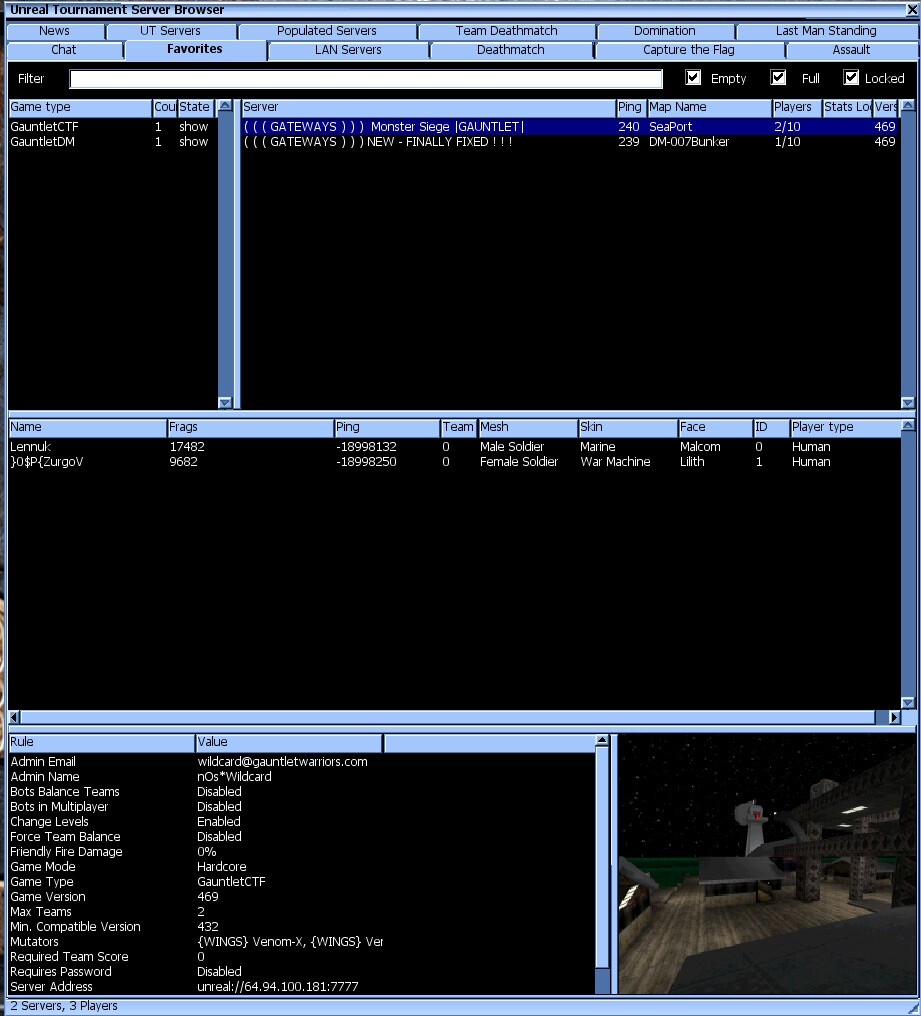Click the DM-007Bunker map name cell
This screenshot has width=921, height=1016.
(689, 141)
